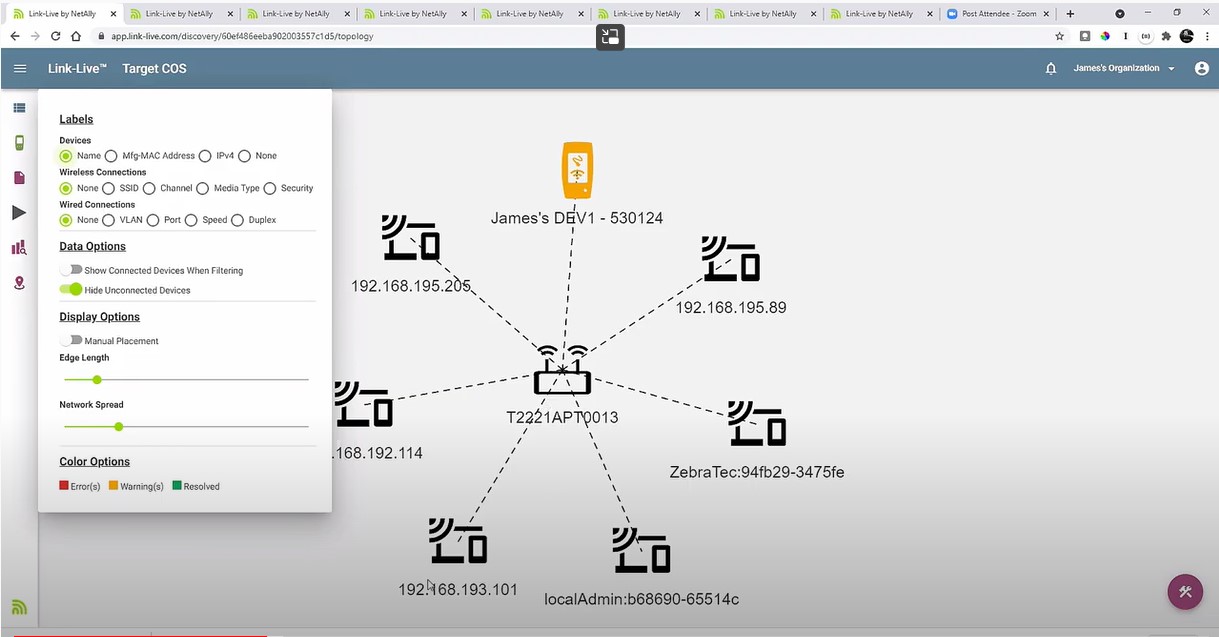Open the Analysis chart icon in sidebar
This screenshot has width=1219, height=637.
(x=19, y=247)
